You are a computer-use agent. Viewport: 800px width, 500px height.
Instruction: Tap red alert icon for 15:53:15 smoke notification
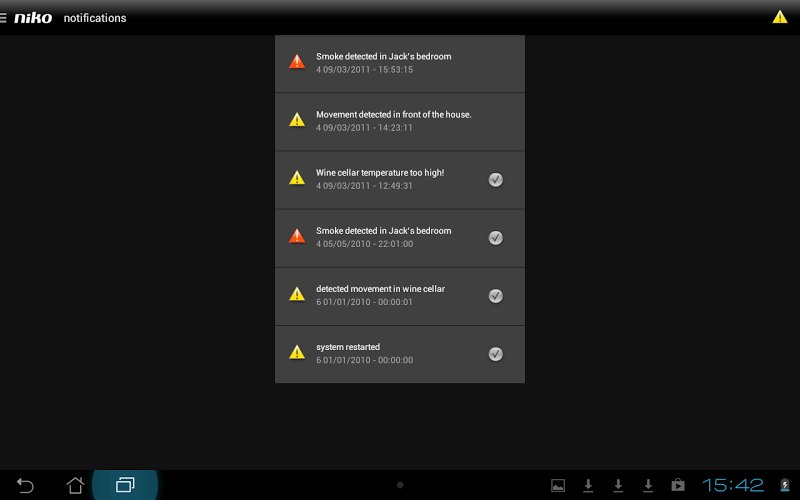point(297,62)
